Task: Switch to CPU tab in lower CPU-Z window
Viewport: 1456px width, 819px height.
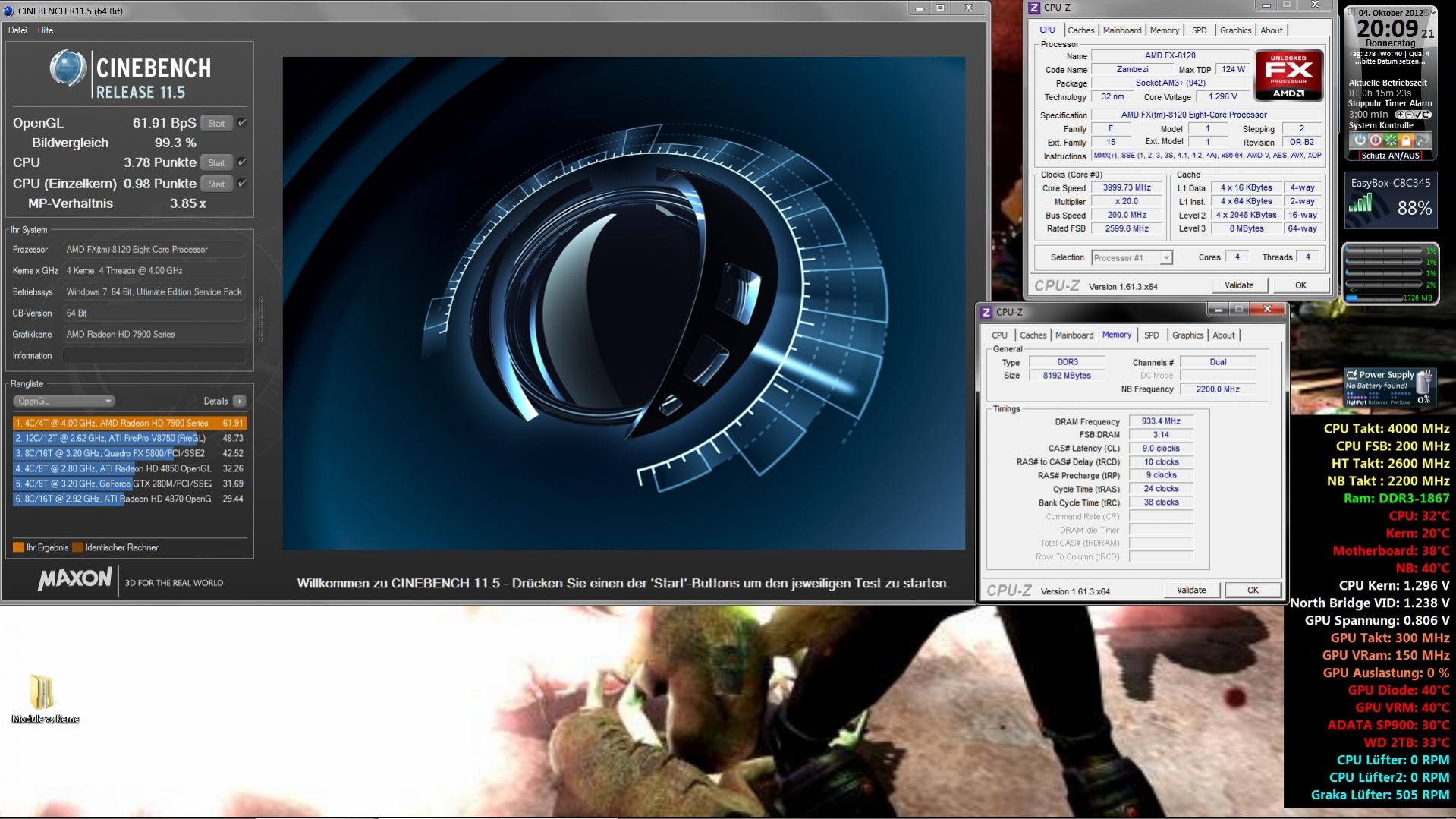Action: [999, 335]
